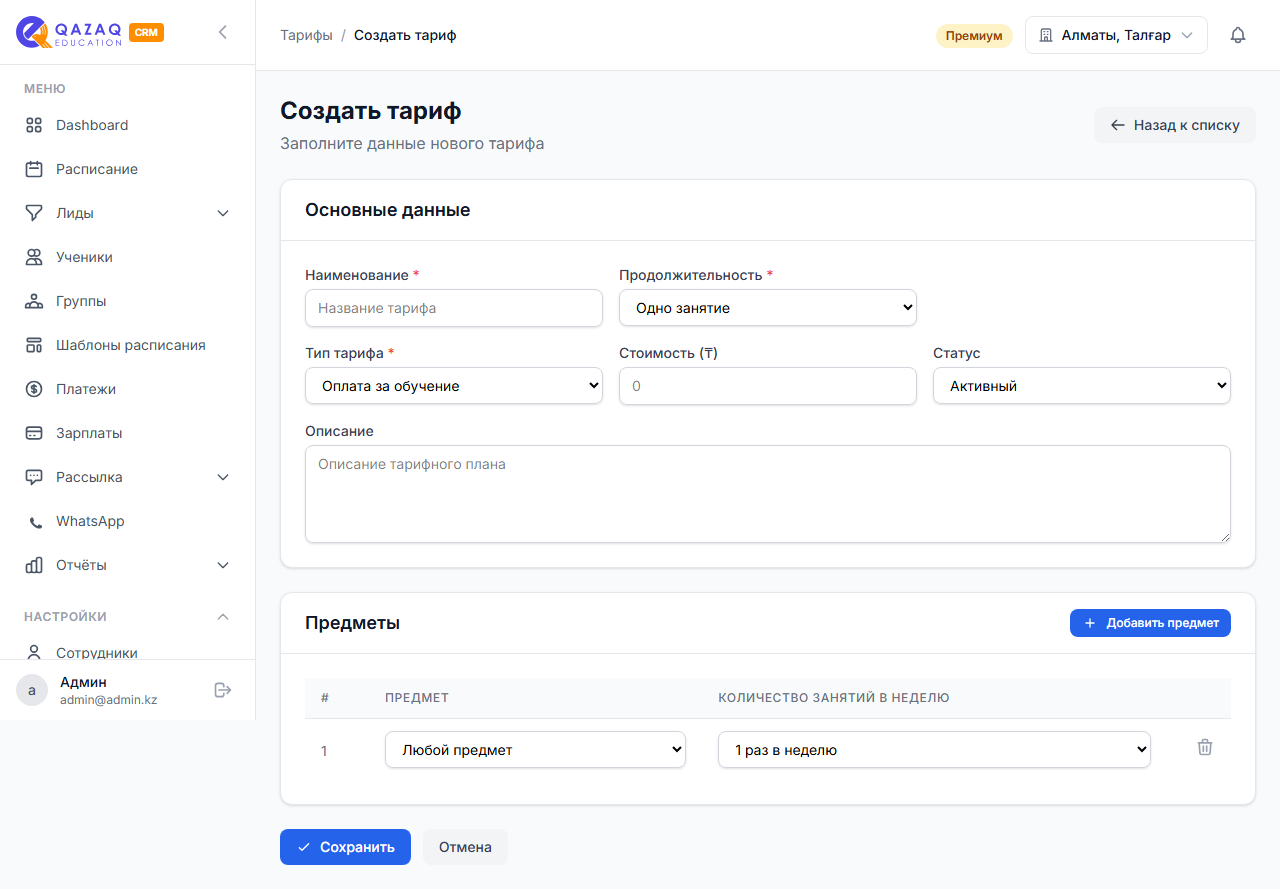
Task: Click the Предметы section heading
Action: tap(352, 623)
